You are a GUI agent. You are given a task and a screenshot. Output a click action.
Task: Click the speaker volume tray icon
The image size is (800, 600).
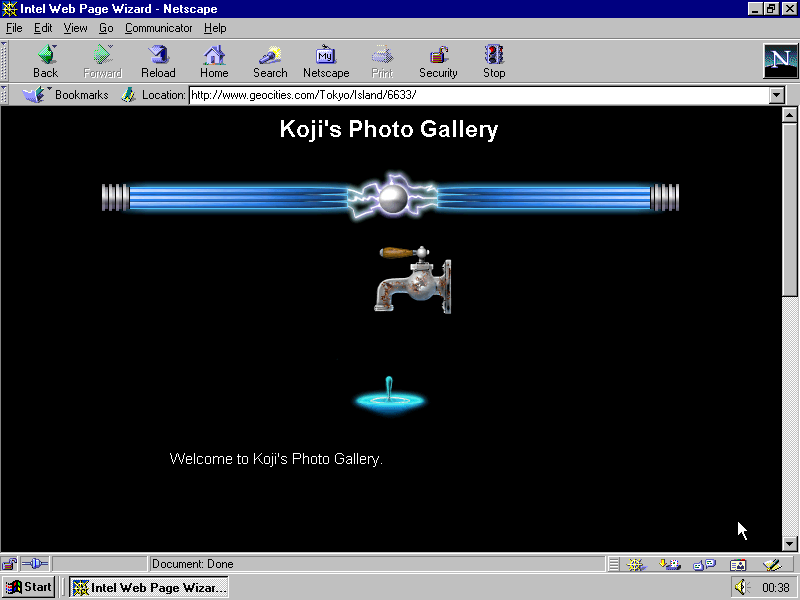click(742, 587)
